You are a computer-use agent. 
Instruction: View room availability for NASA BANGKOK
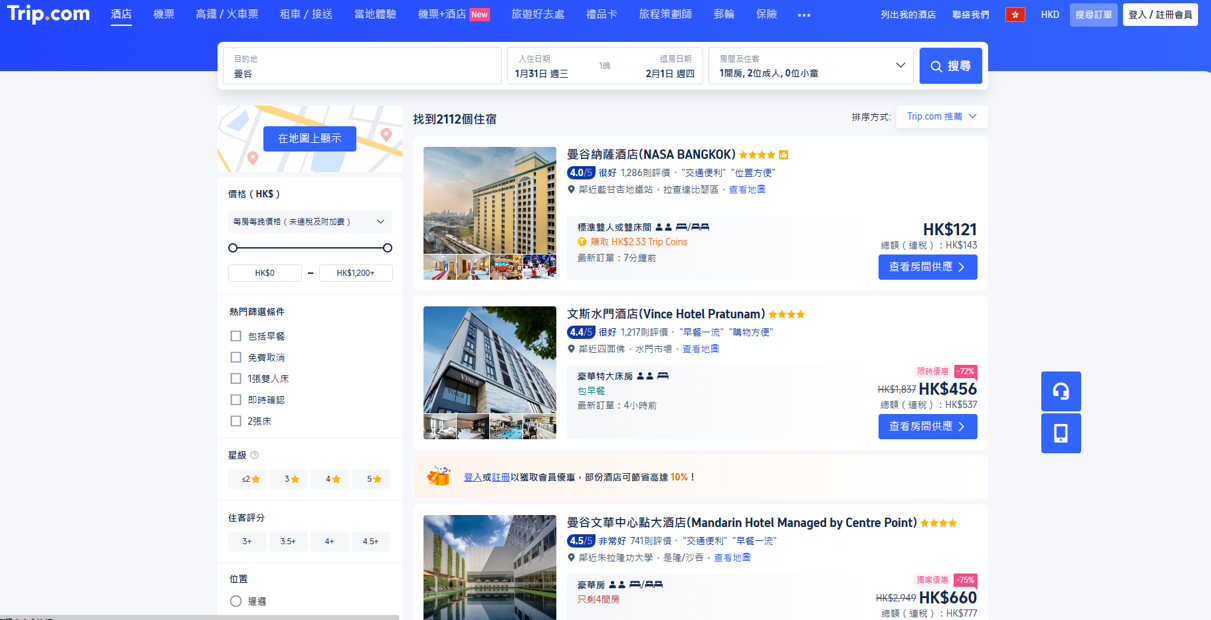928,267
